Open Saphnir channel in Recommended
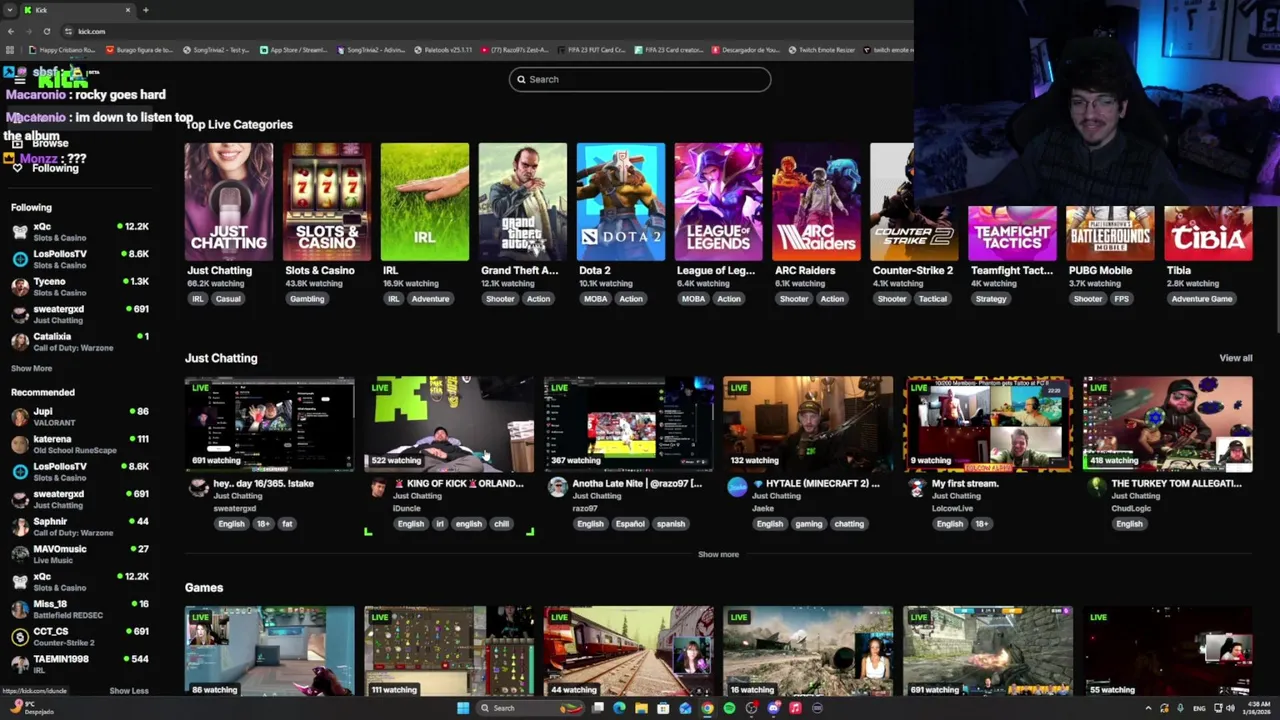 click(x=80, y=527)
